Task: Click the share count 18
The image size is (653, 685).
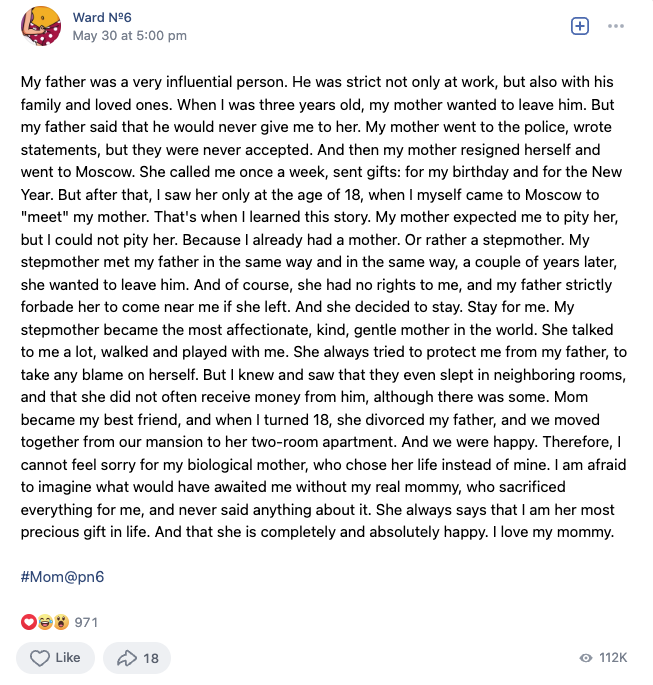Action: [151, 658]
